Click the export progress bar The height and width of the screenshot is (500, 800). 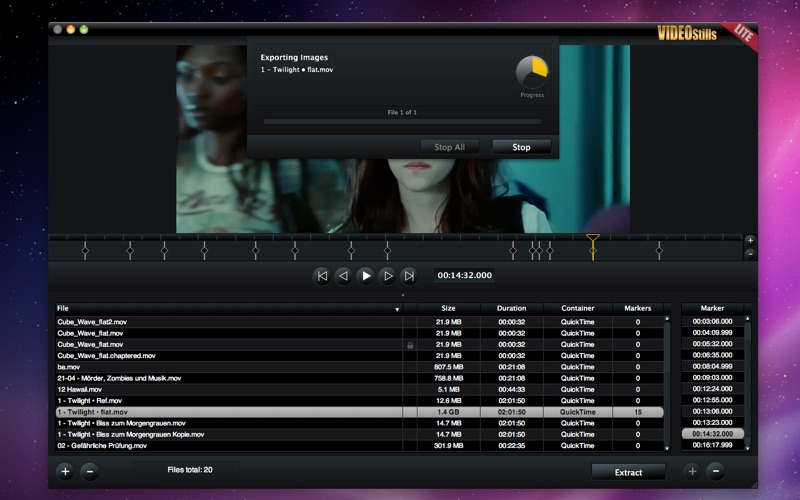402,122
